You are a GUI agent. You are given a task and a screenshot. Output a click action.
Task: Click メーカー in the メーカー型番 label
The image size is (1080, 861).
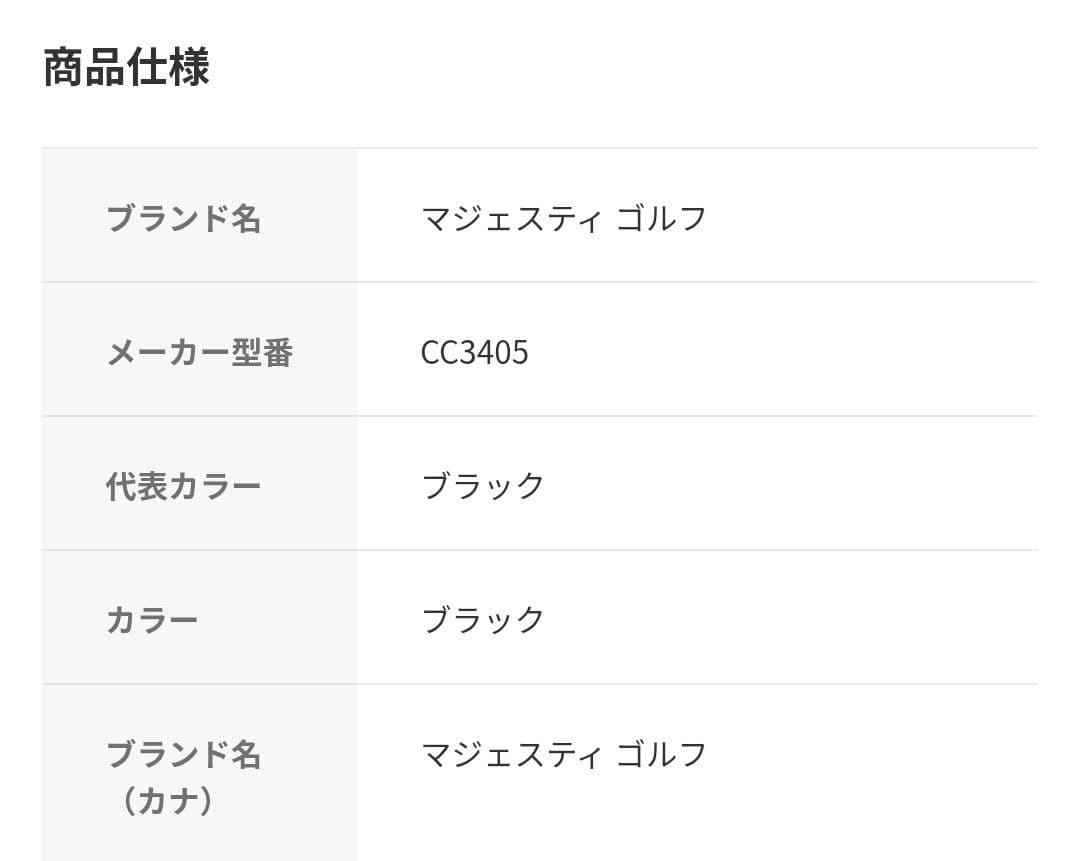tap(168, 352)
